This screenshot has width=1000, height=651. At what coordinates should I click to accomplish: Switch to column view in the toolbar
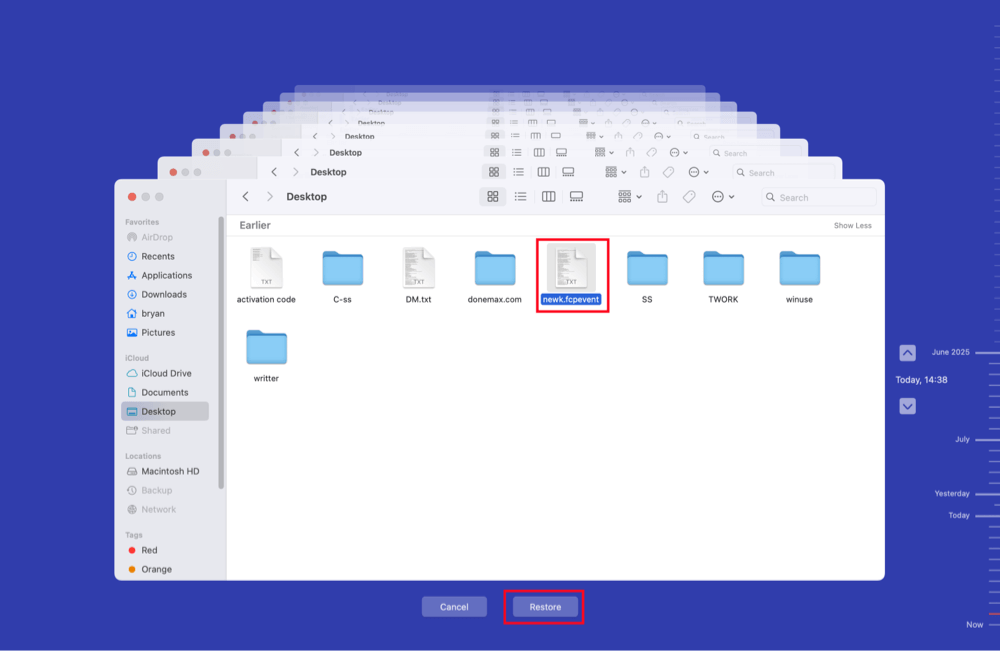(x=547, y=197)
